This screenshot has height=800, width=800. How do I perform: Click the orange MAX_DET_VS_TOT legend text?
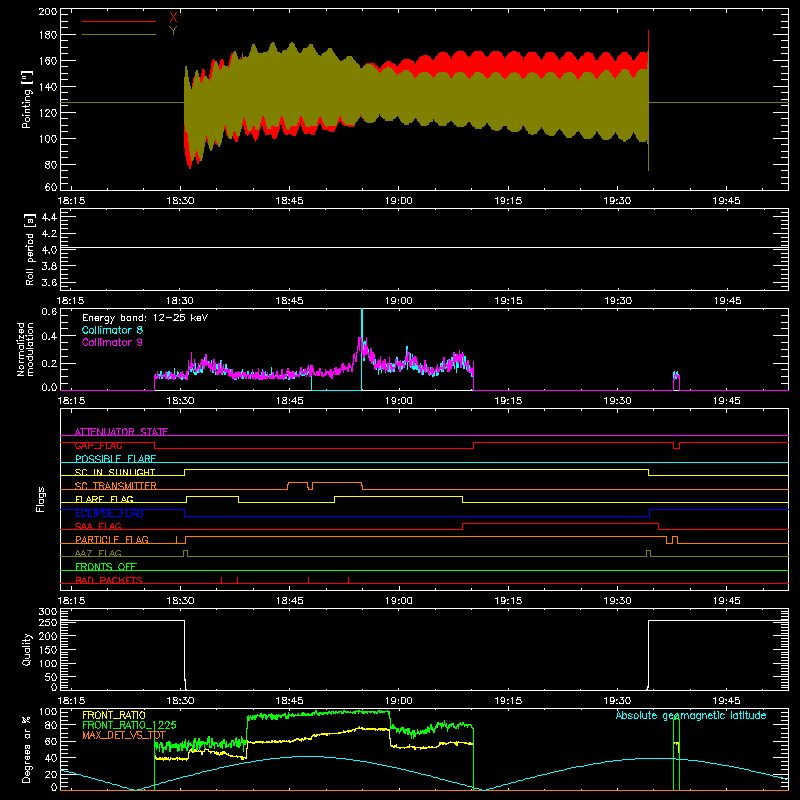tap(124, 735)
